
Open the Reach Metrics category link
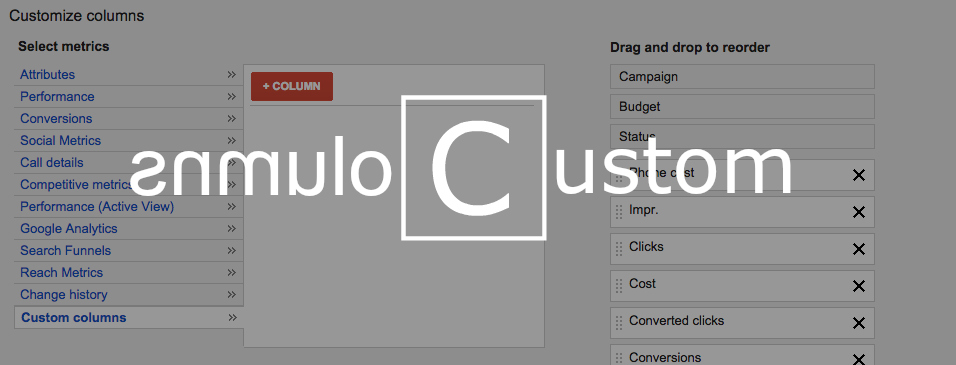pos(62,272)
